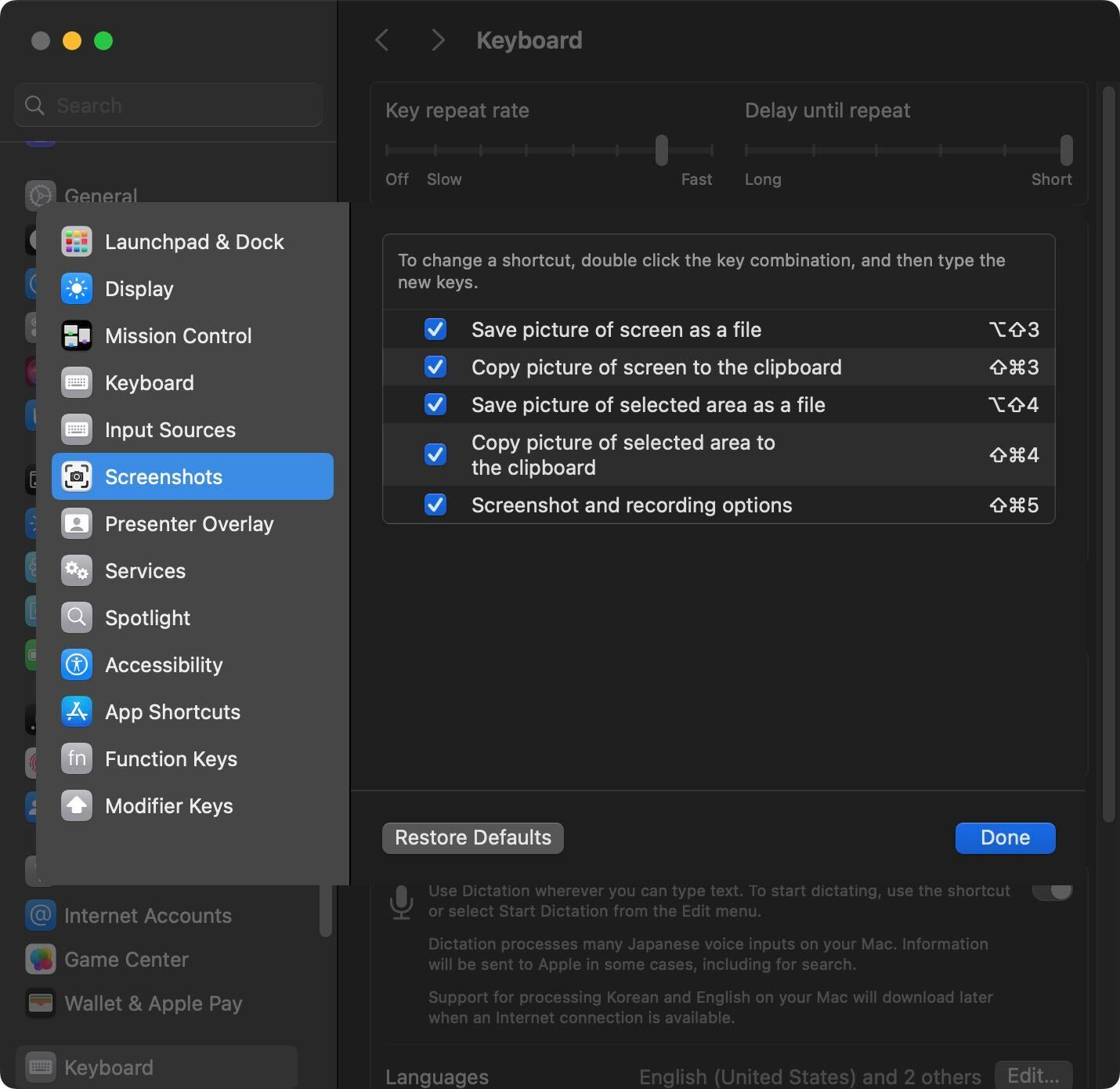Click the Done button

coord(1005,838)
